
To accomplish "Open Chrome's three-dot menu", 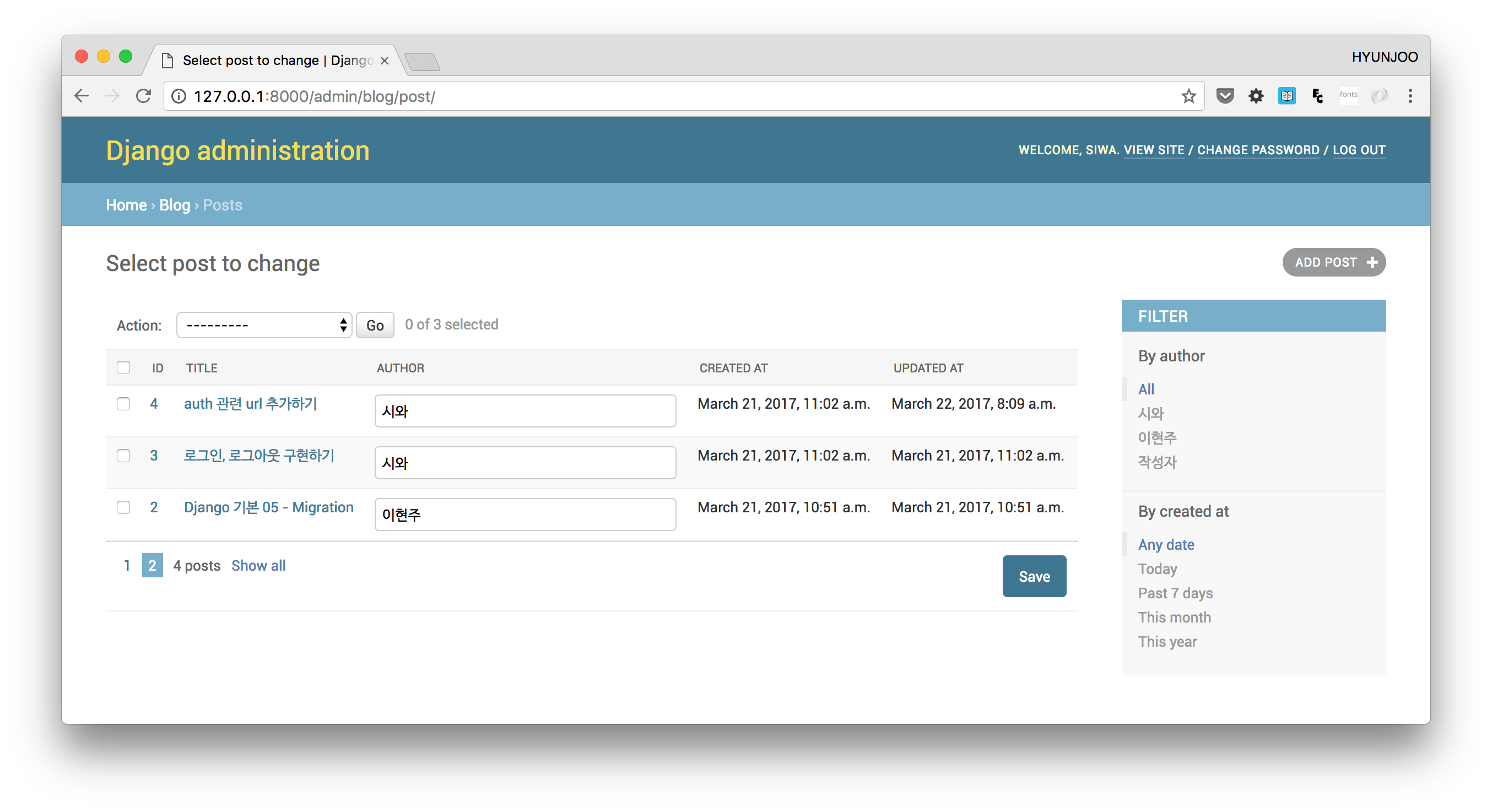I will [x=1410, y=96].
